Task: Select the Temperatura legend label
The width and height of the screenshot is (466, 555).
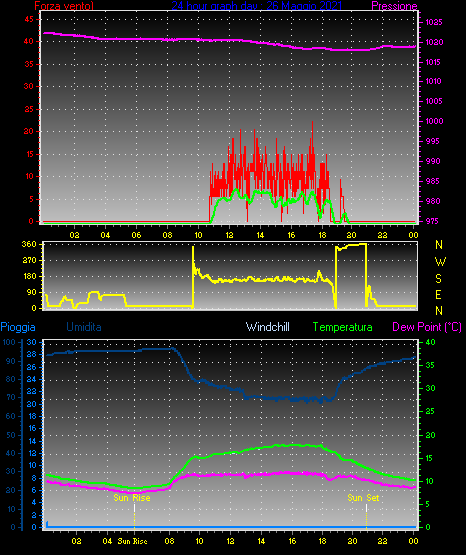Action: (x=343, y=327)
